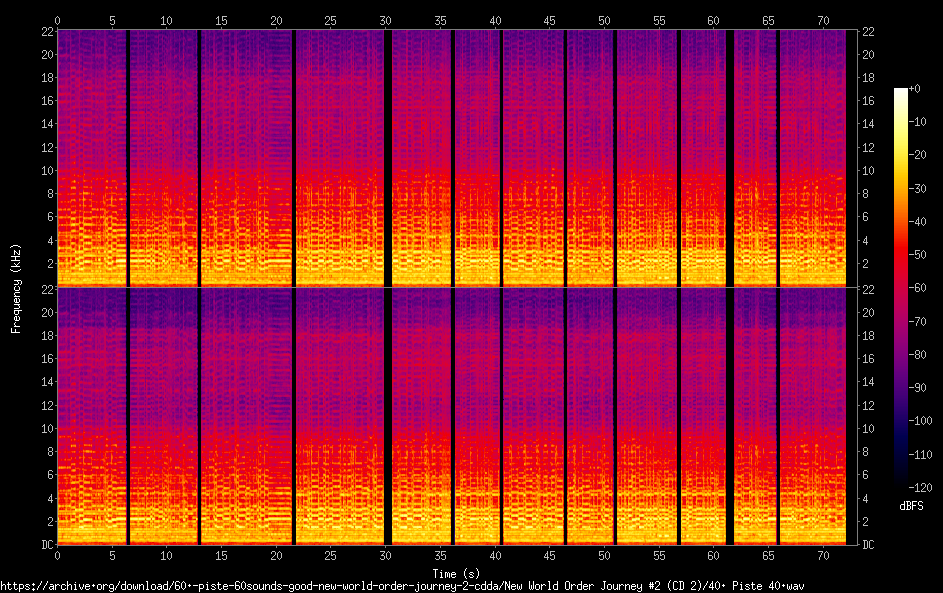Click the -100 value on the dBFS legend
Image resolution: width=943 pixels, height=593 pixels.
pyautogui.click(x=921, y=420)
